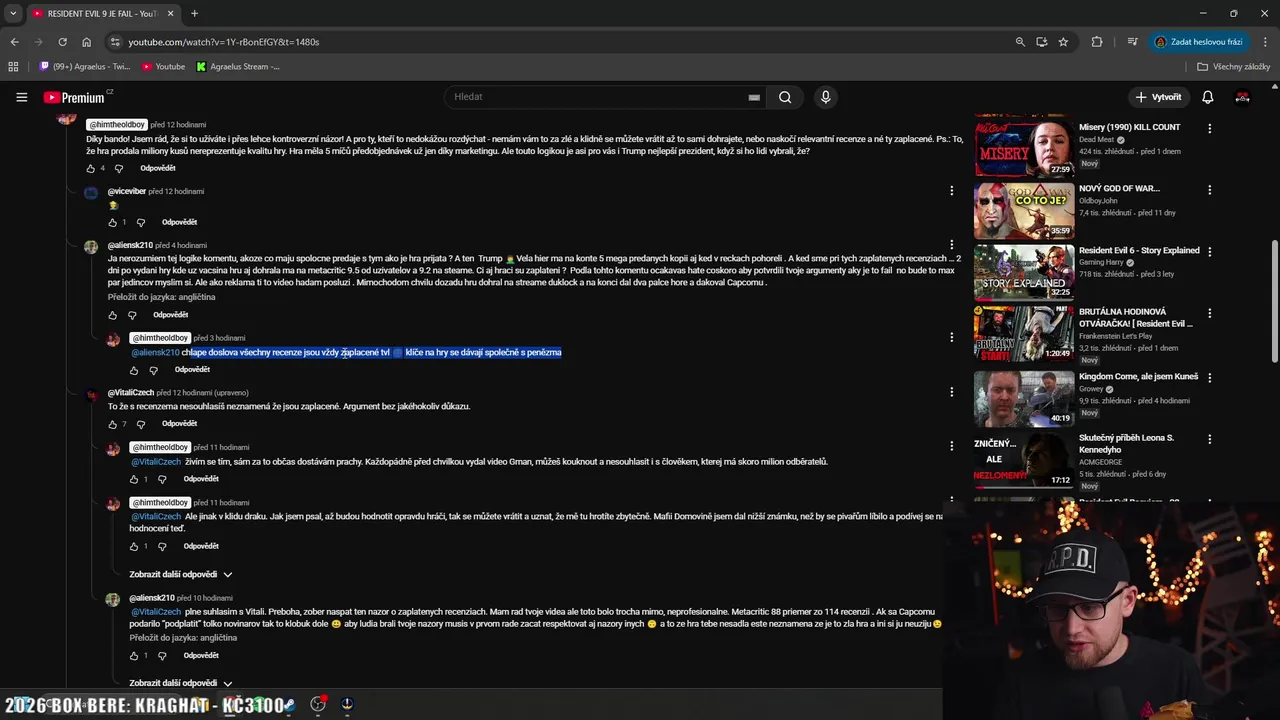Open the apps grid in the bookmarks bar
Image resolution: width=1280 pixels, height=720 pixels.
13,67
